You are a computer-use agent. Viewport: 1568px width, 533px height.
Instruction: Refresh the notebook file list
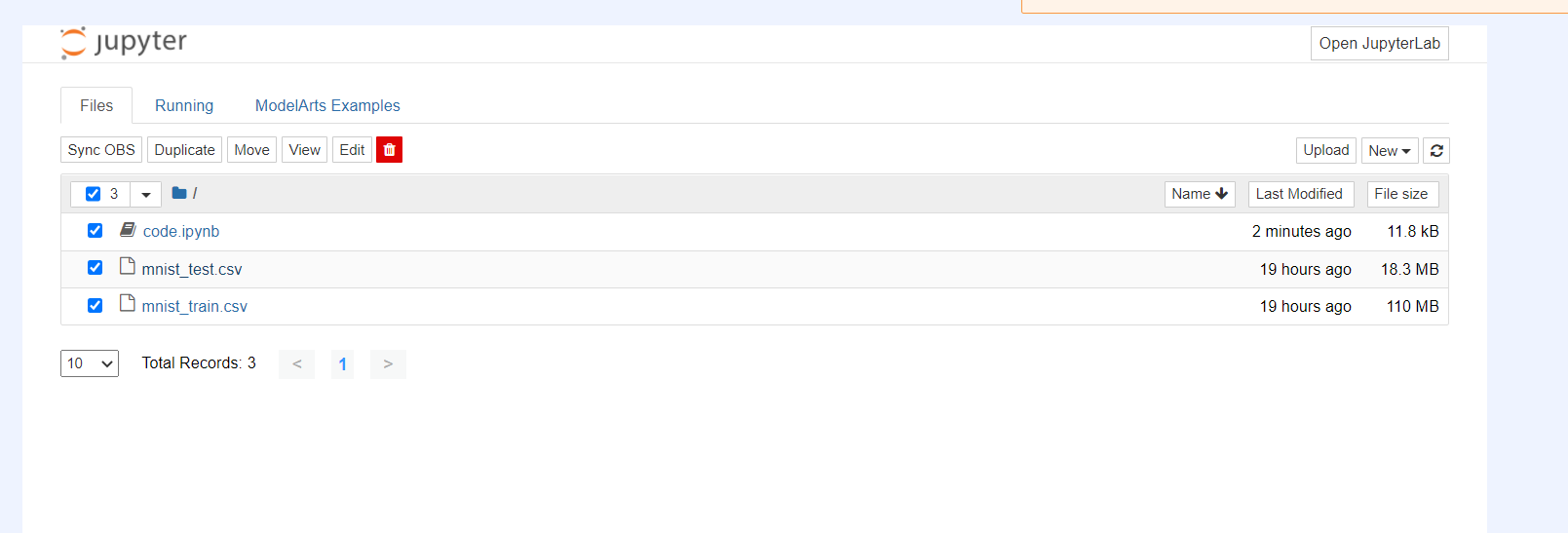1436,151
